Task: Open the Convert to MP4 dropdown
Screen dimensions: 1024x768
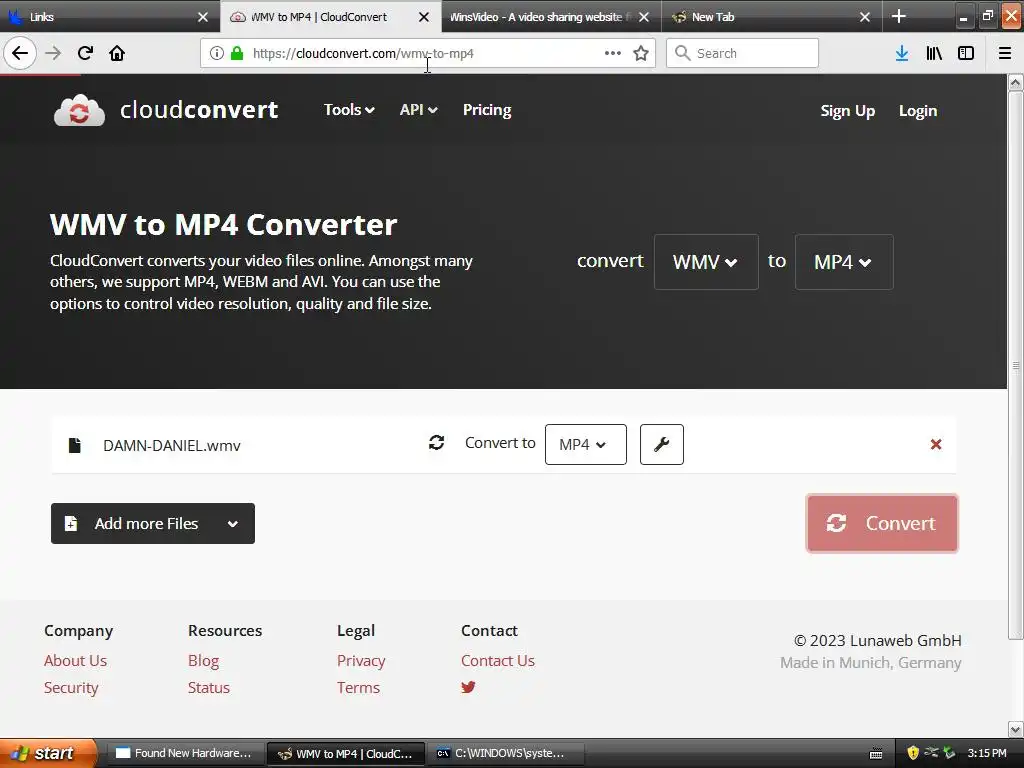Action: [x=586, y=444]
